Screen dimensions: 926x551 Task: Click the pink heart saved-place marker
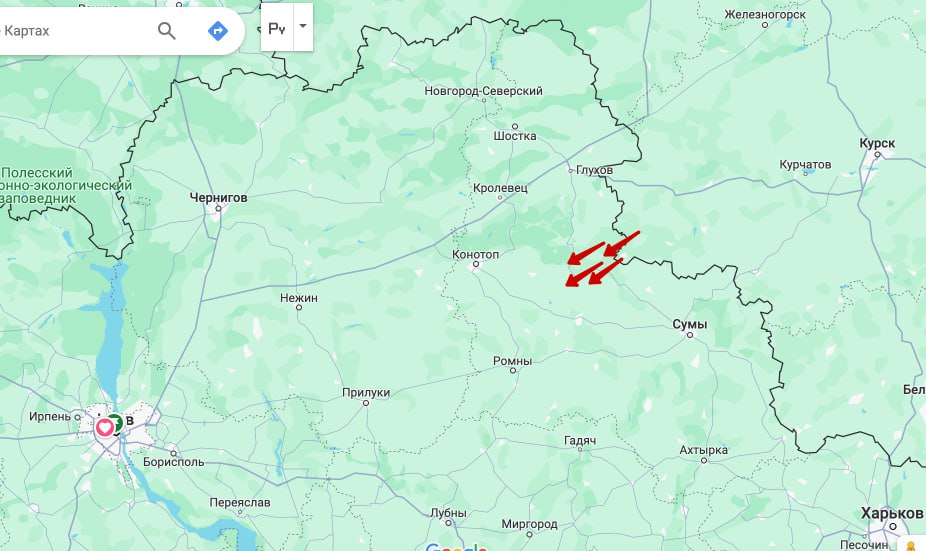tap(105, 427)
